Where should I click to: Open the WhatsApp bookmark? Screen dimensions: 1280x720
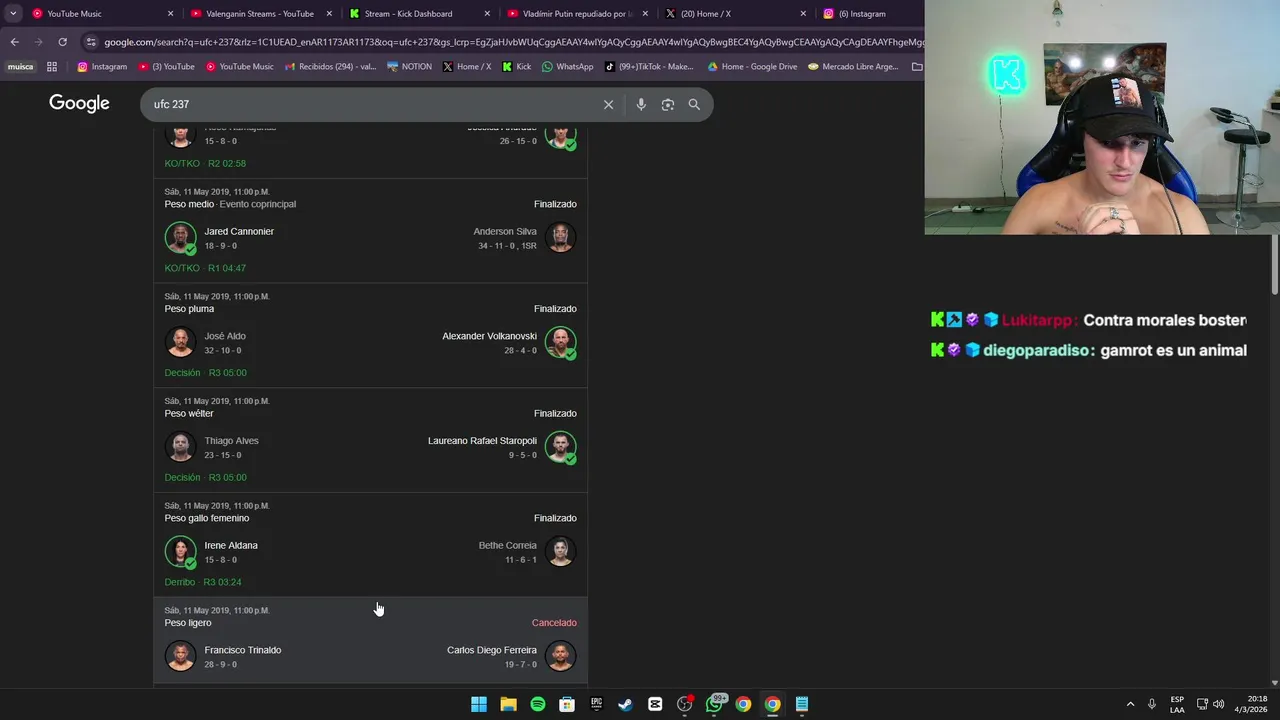pos(567,67)
